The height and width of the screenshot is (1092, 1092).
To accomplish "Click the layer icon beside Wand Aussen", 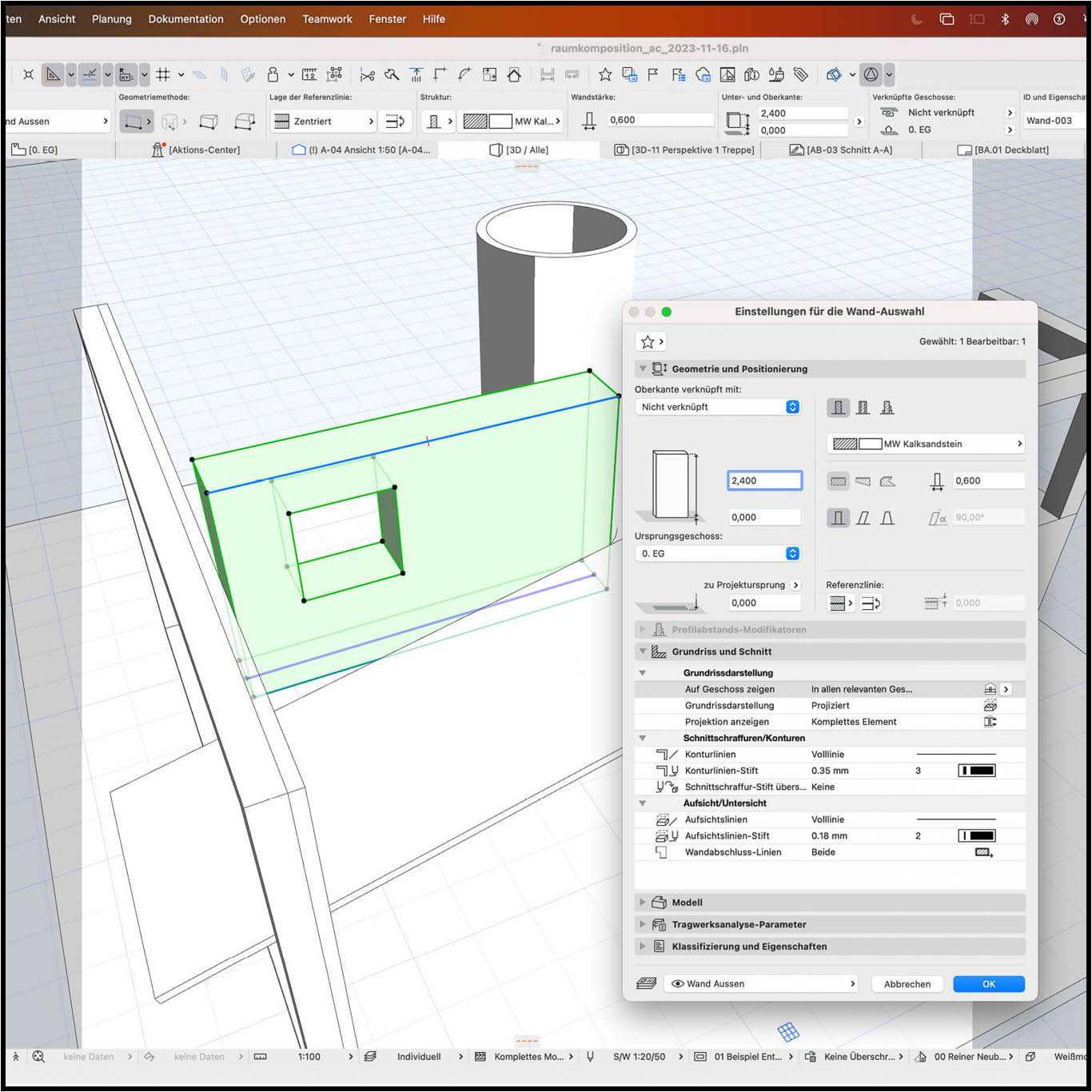I will 646,984.
